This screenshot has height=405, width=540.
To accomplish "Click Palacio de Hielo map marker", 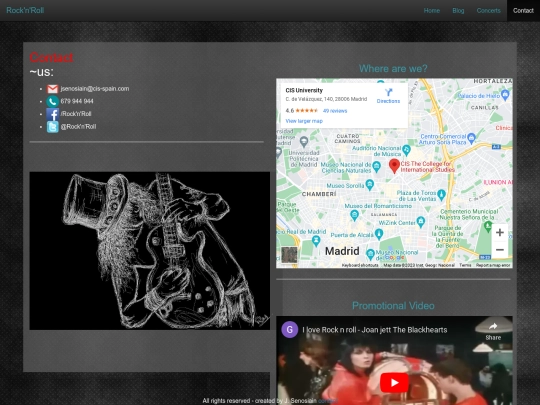I will pos(505,94).
